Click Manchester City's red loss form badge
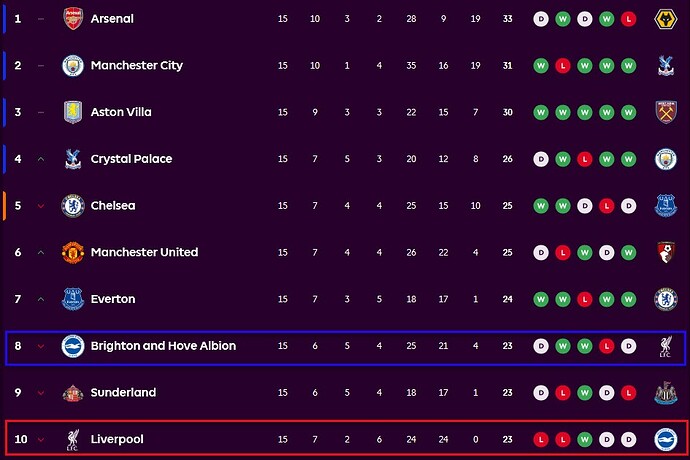Viewport: 690px width, 460px height. click(563, 66)
